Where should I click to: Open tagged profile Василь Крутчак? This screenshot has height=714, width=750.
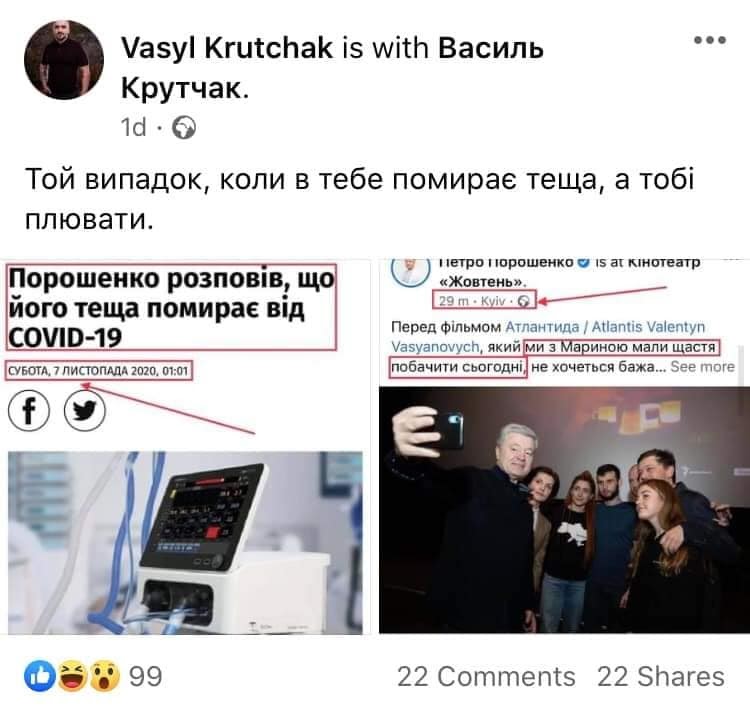(x=332, y=68)
